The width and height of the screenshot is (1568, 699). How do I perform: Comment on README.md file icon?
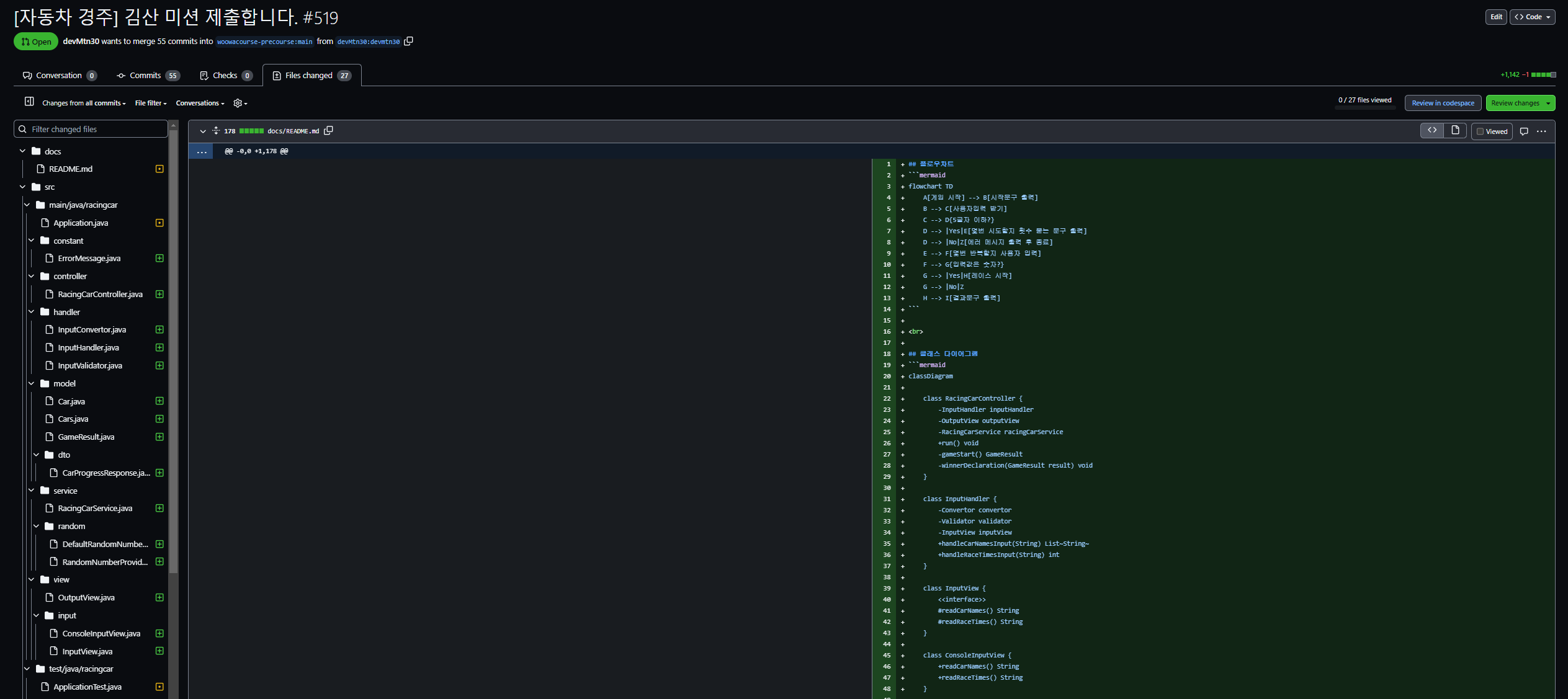coord(1524,131)
